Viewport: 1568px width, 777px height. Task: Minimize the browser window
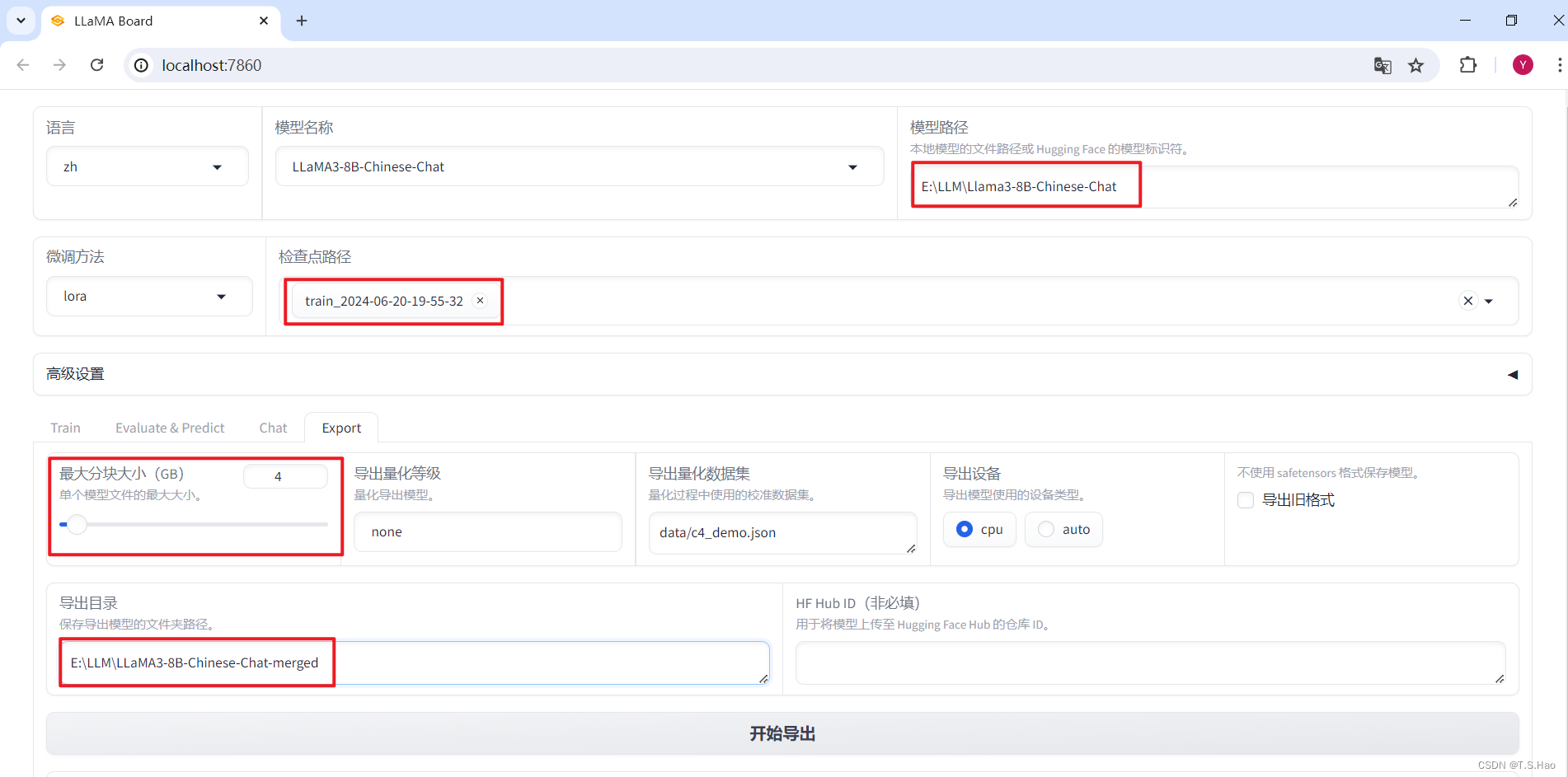pos(1465,21)
